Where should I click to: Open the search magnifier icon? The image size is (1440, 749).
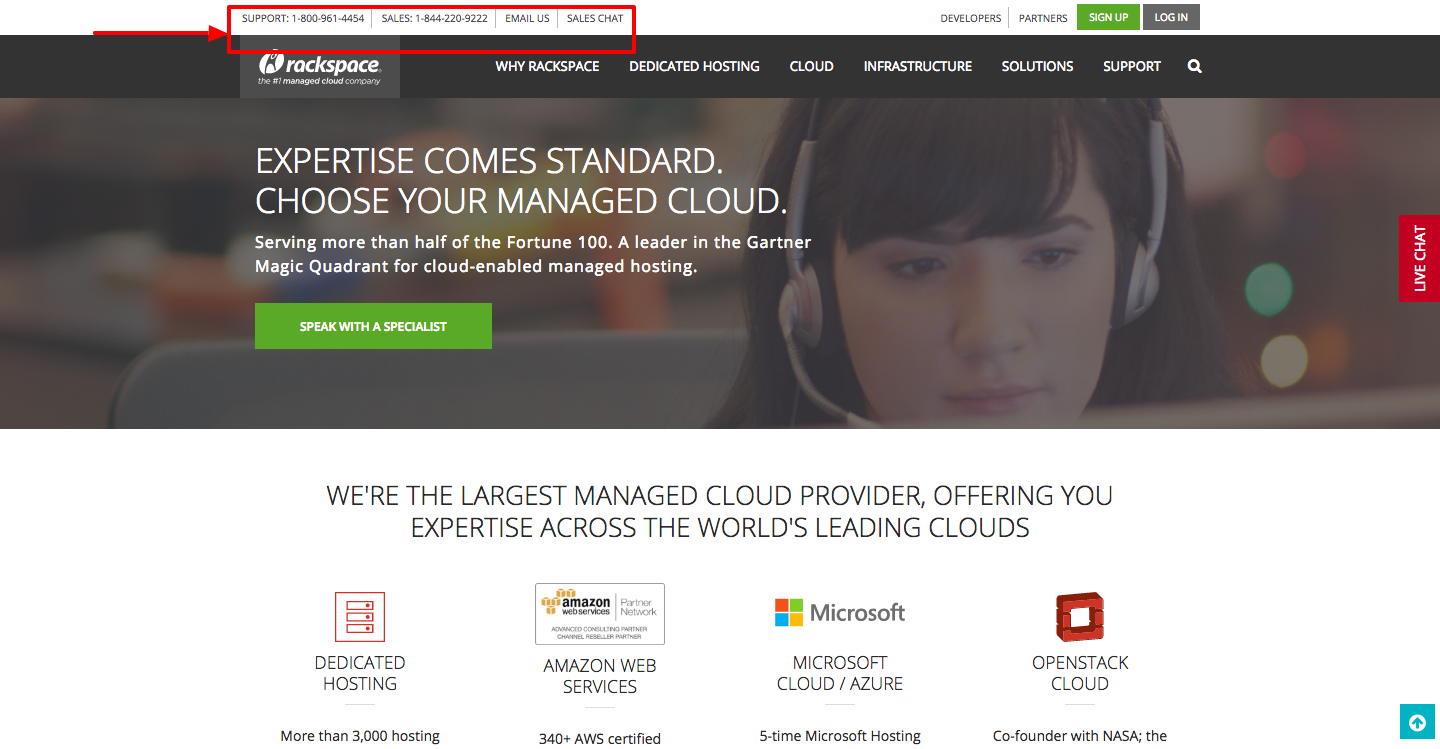[1195, 67]
